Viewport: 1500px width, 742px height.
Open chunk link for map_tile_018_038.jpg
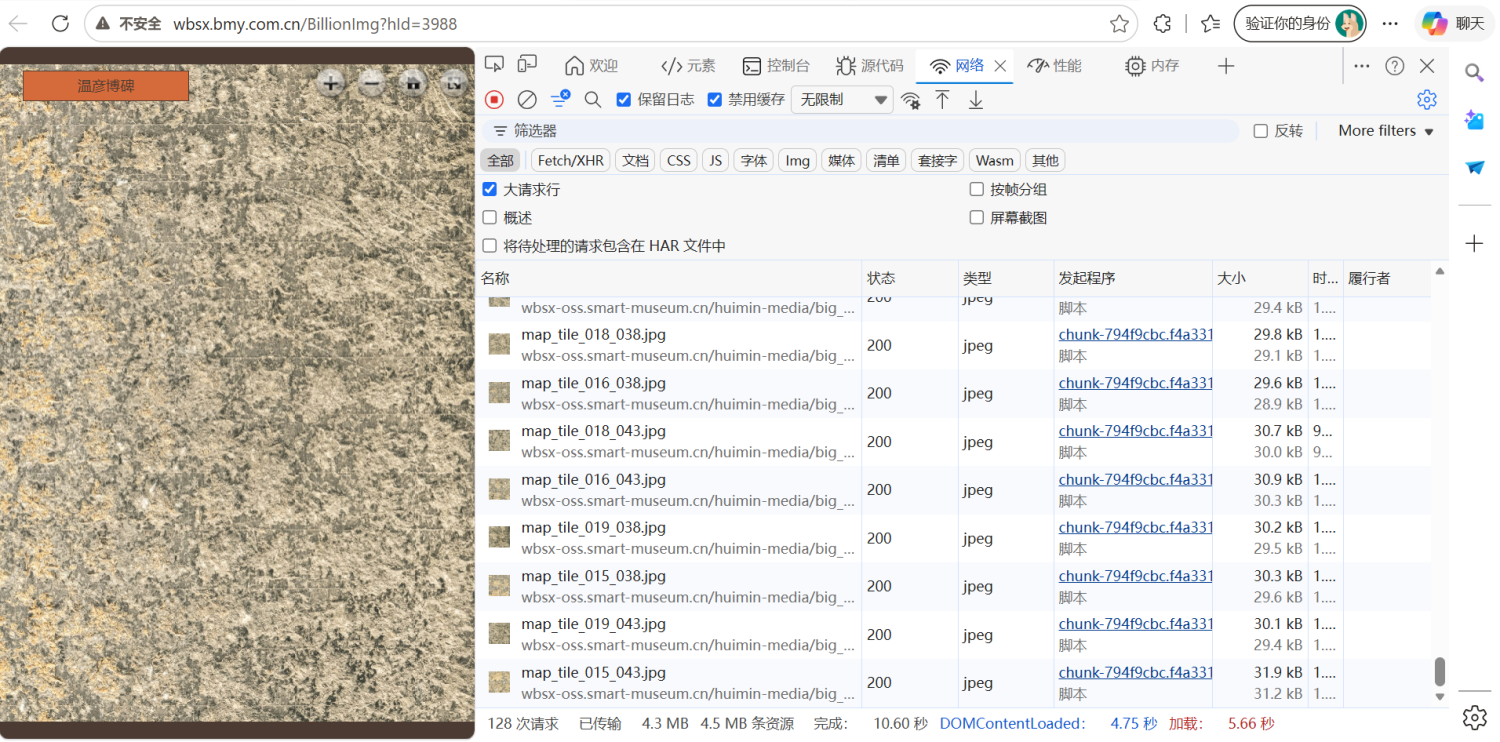[1135, 334]
